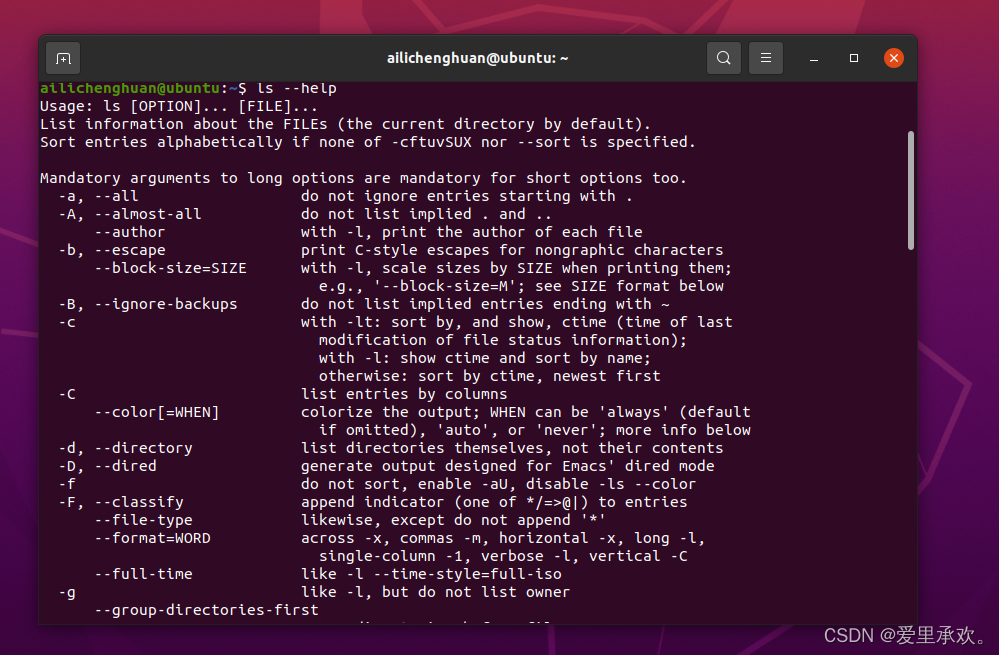Close the terminal window

click(x=893, y=58)
